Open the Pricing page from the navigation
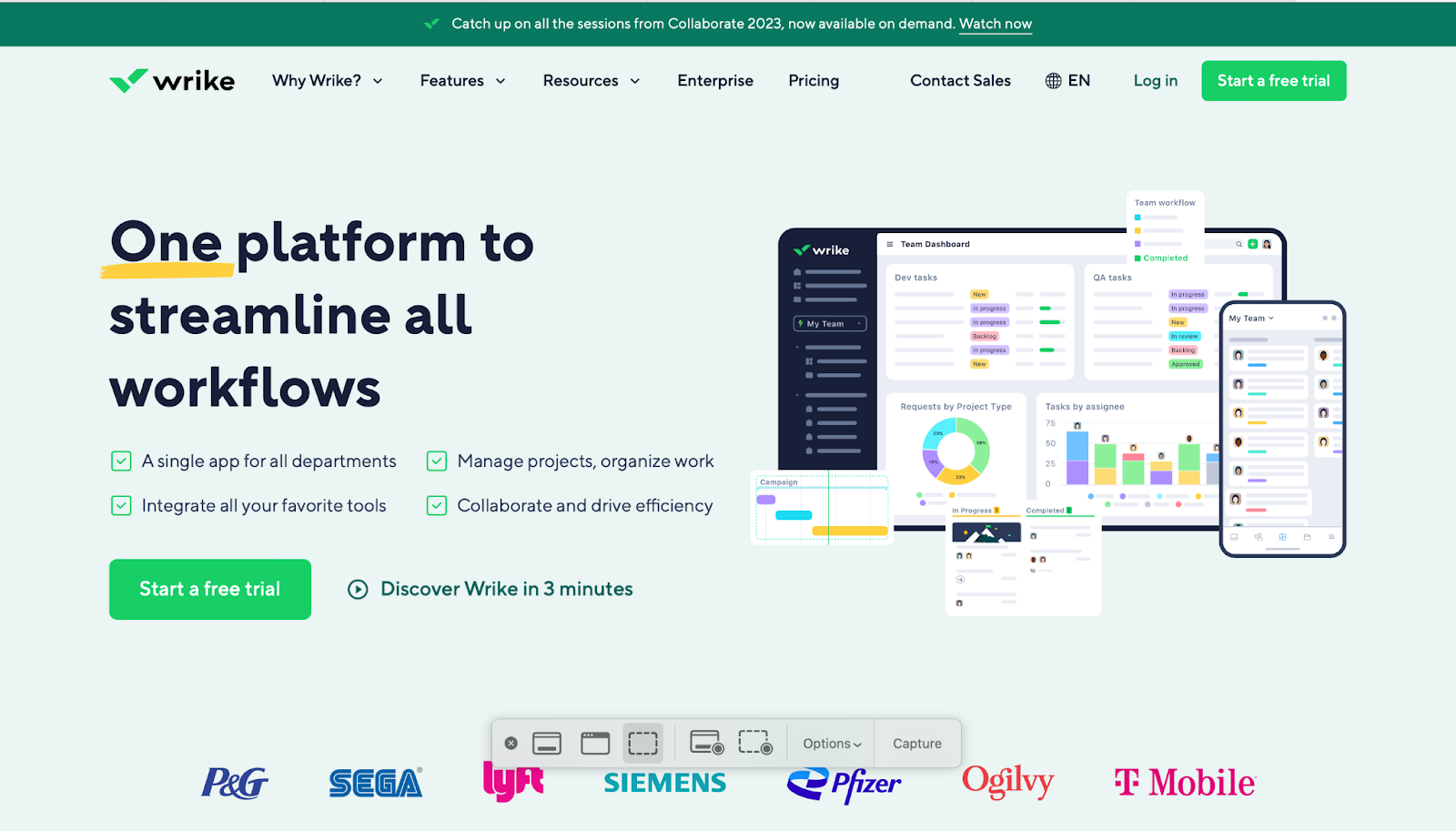 coord(813,80)
